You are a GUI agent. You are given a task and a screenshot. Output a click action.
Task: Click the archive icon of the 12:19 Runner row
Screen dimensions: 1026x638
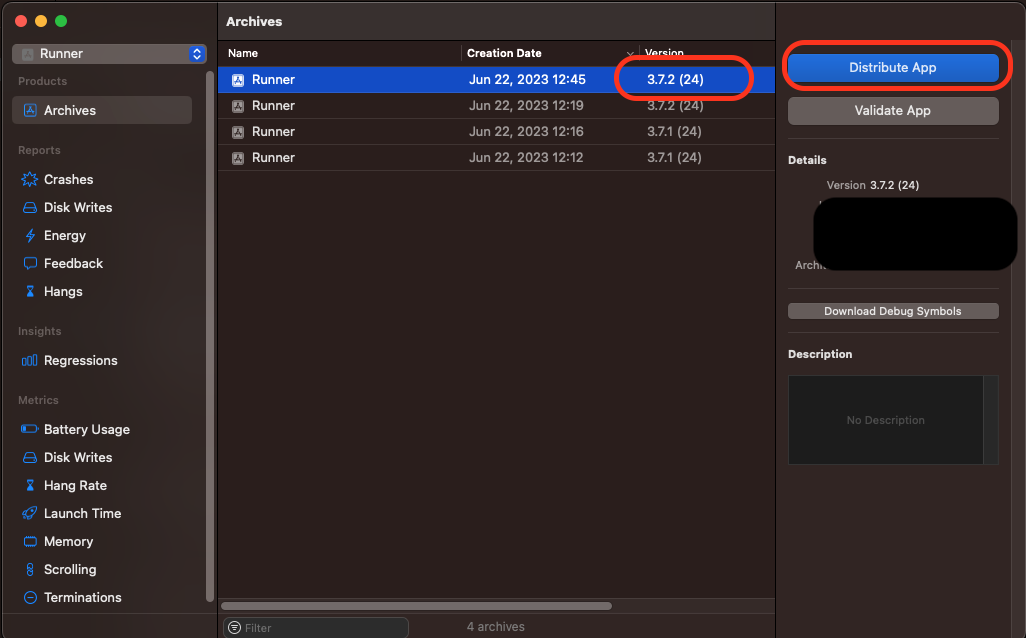(238, 106)
